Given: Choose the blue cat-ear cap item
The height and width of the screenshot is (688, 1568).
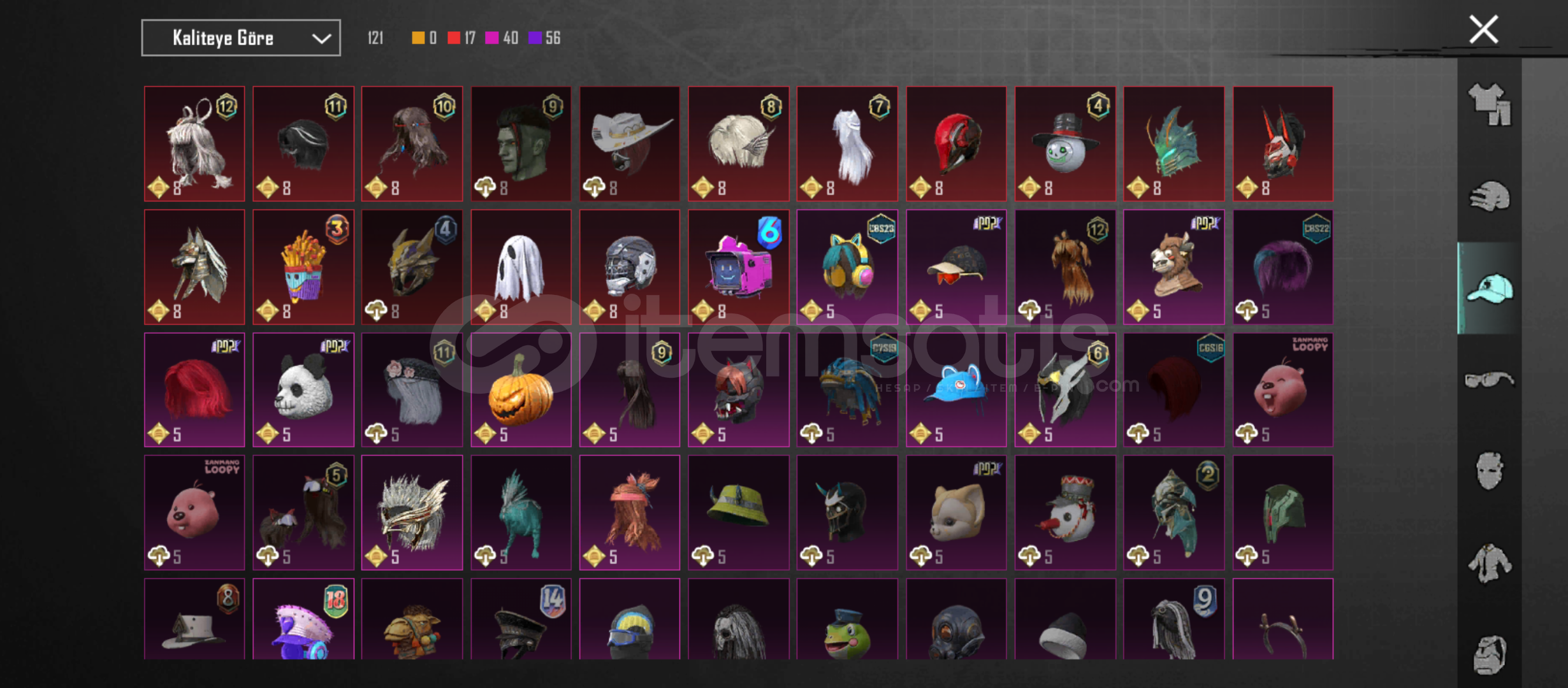Looking at the screenshot, I should (956, 390).
